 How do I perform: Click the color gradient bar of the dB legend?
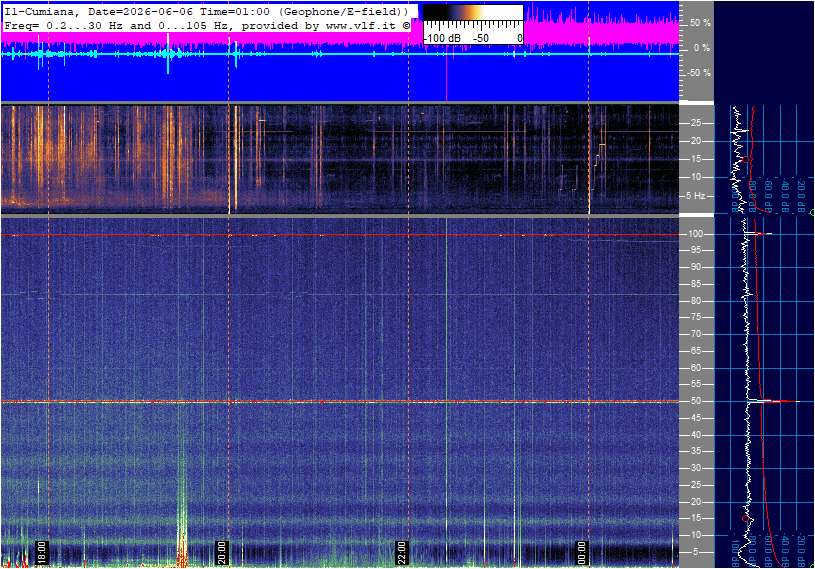click(473, 13)
